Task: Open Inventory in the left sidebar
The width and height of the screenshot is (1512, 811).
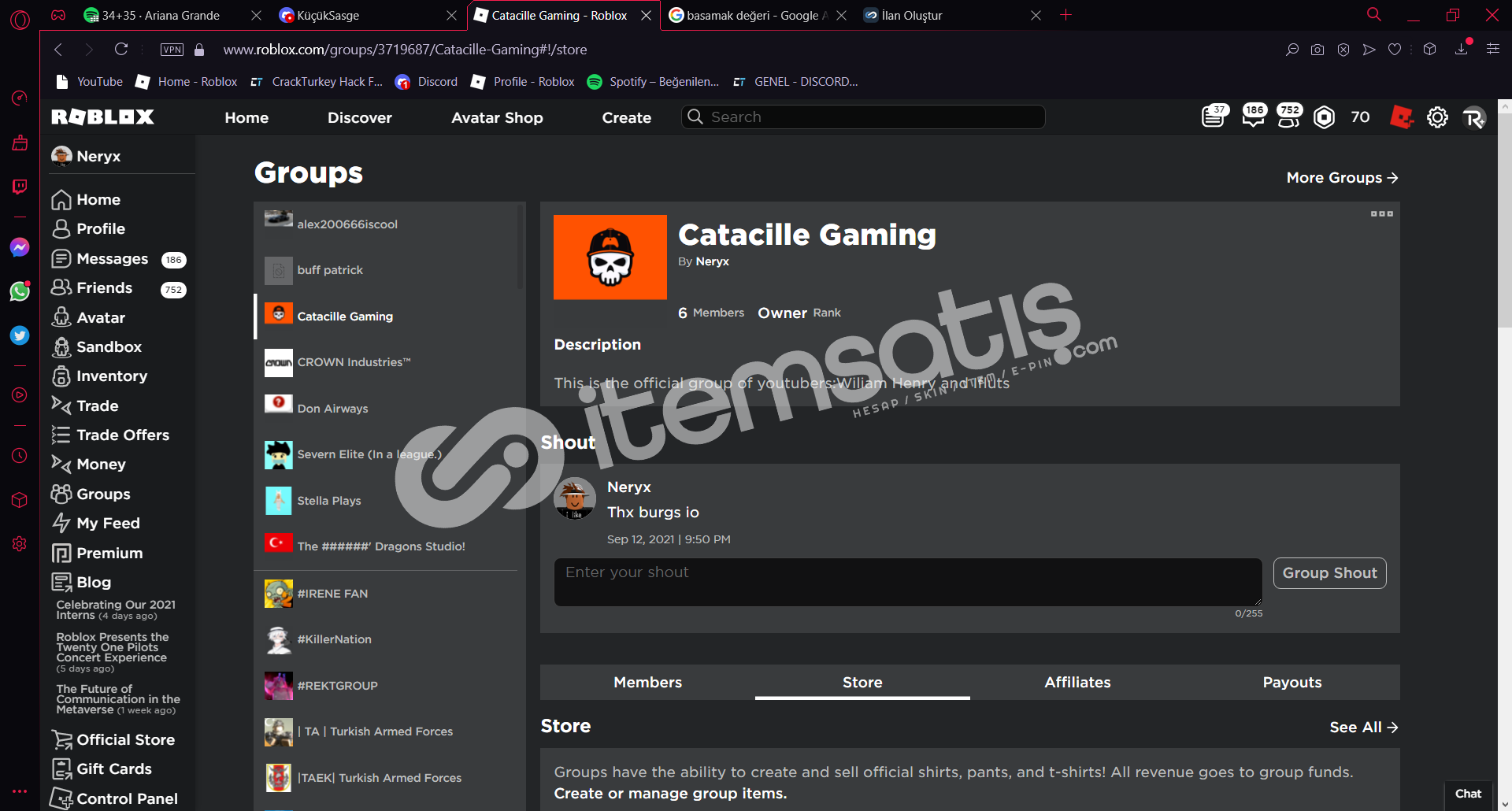Action: pyautogui.click(x=99, y=376)
